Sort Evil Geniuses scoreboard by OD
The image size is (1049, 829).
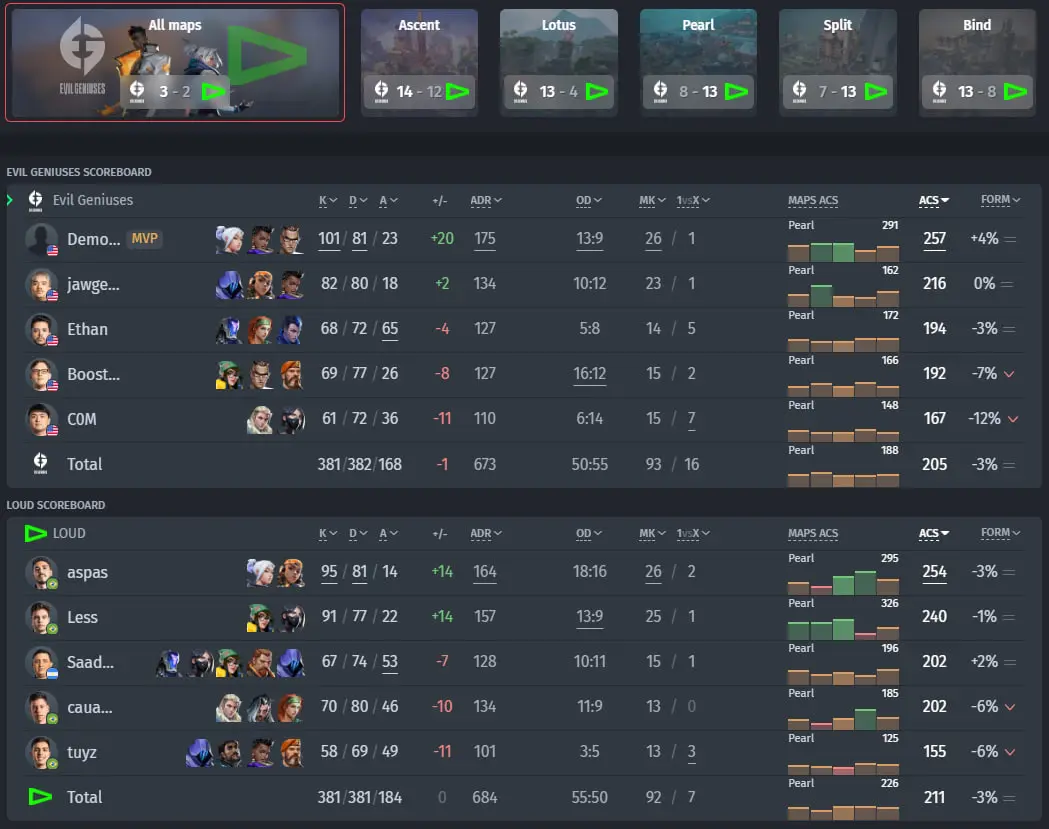(589, 201)
